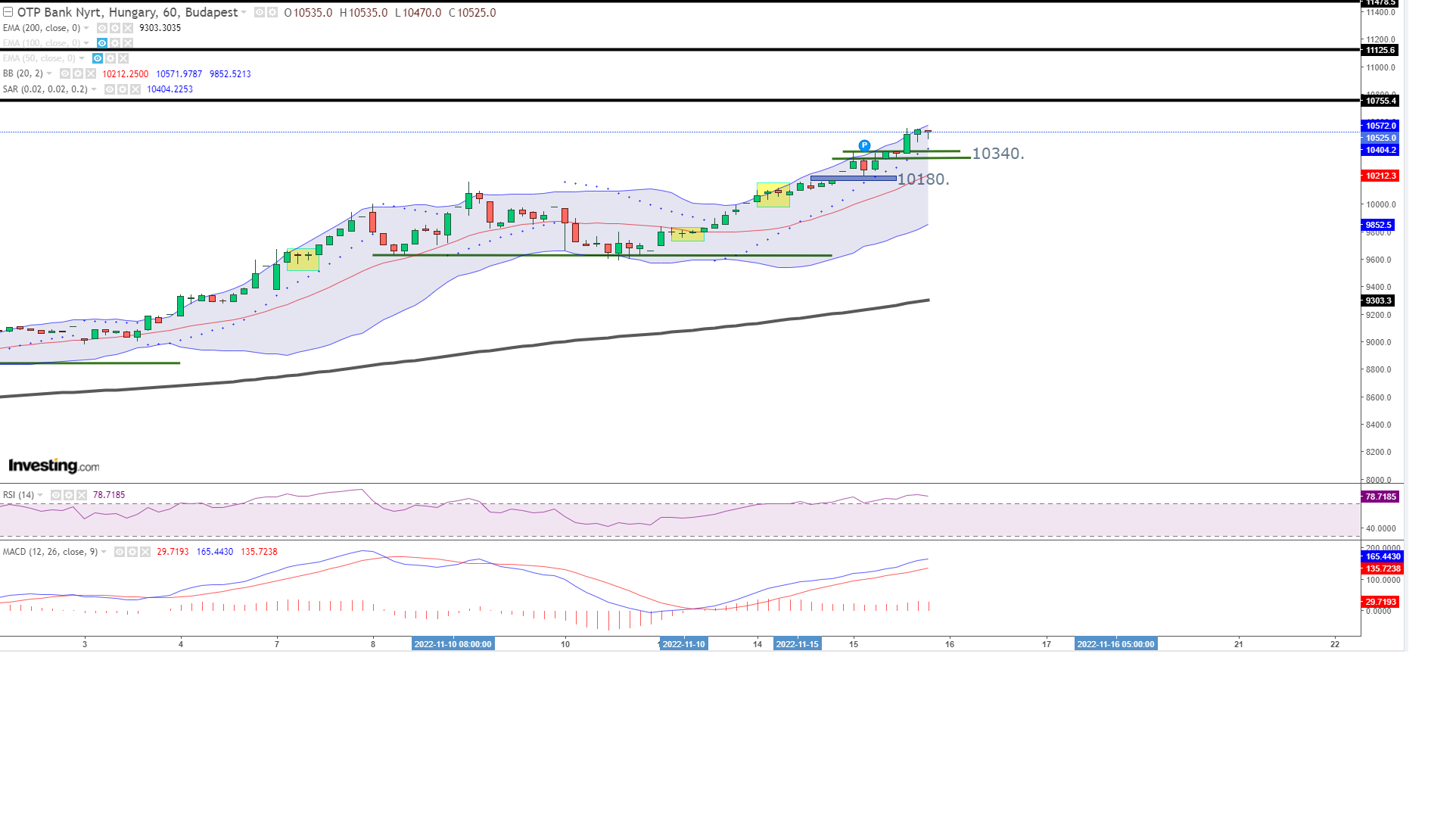This screenshot has width=1456, height=819.
Task: Open Bollinger Bands settings gear
Action: [78, 74]
